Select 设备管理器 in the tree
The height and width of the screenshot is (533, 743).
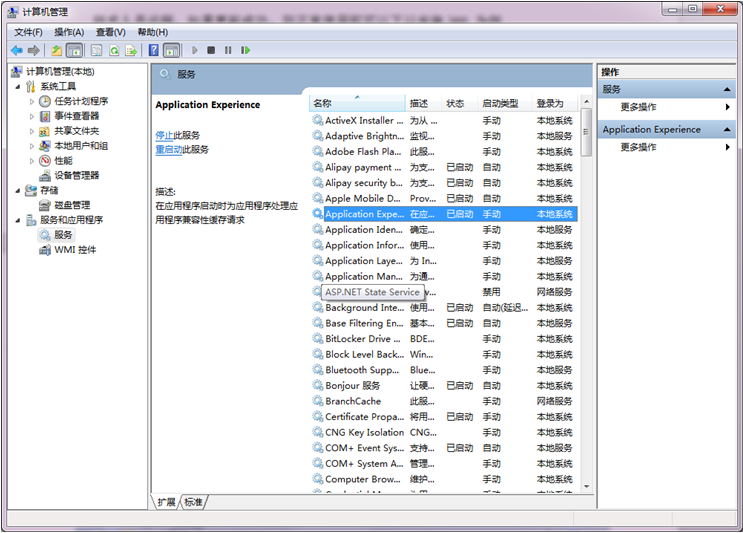point(76,175)
